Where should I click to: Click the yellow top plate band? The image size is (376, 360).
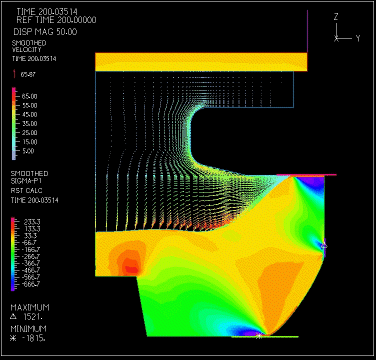(x=201, y=62)
